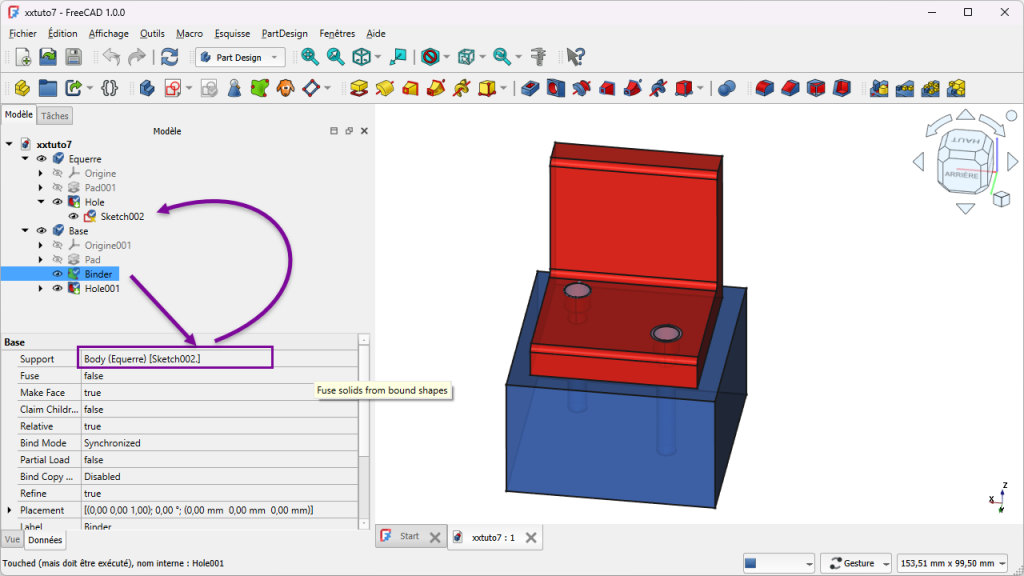Image resolution: width=1024 pixels, height=576 pixels.
Task: Toggle visibility eye of Equerre body
Action: click(x=42, y=159)
